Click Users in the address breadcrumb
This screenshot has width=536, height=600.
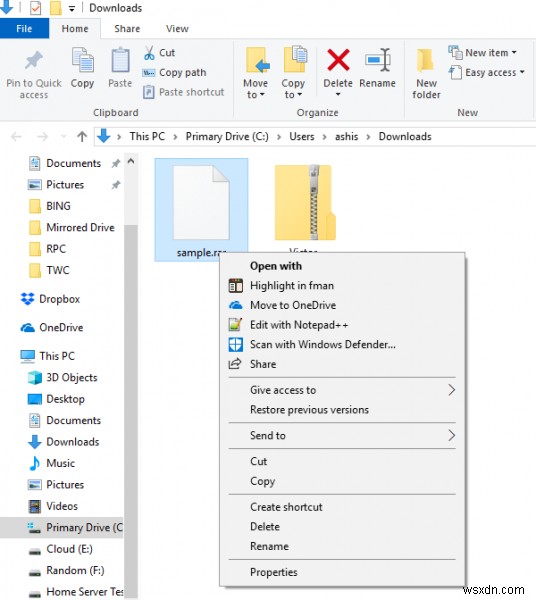point(301,137)
